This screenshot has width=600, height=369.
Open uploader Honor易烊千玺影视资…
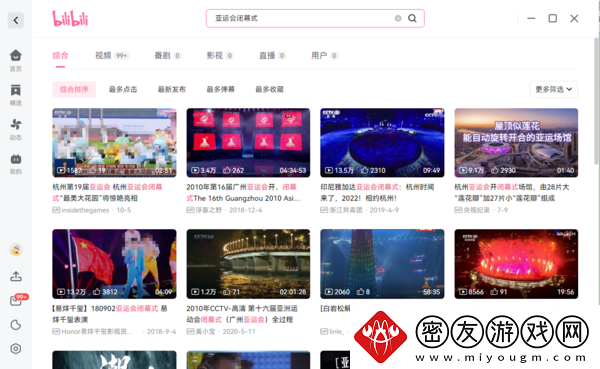[x=98, y=331]
